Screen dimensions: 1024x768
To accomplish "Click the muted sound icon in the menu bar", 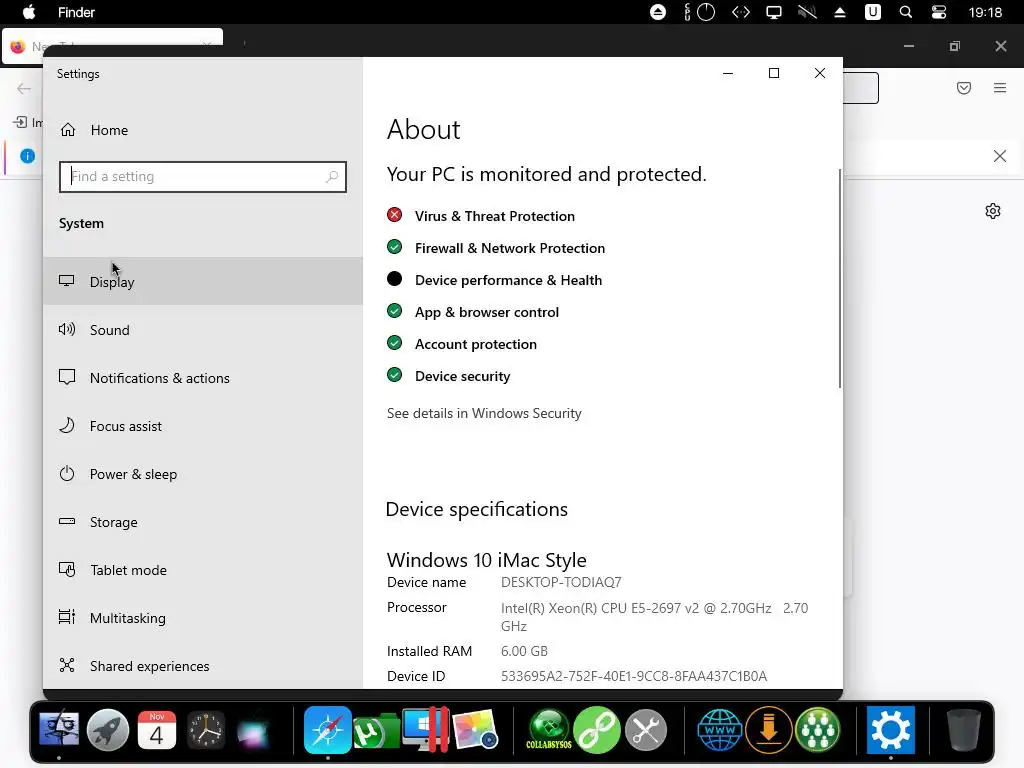I will (807, 12).
